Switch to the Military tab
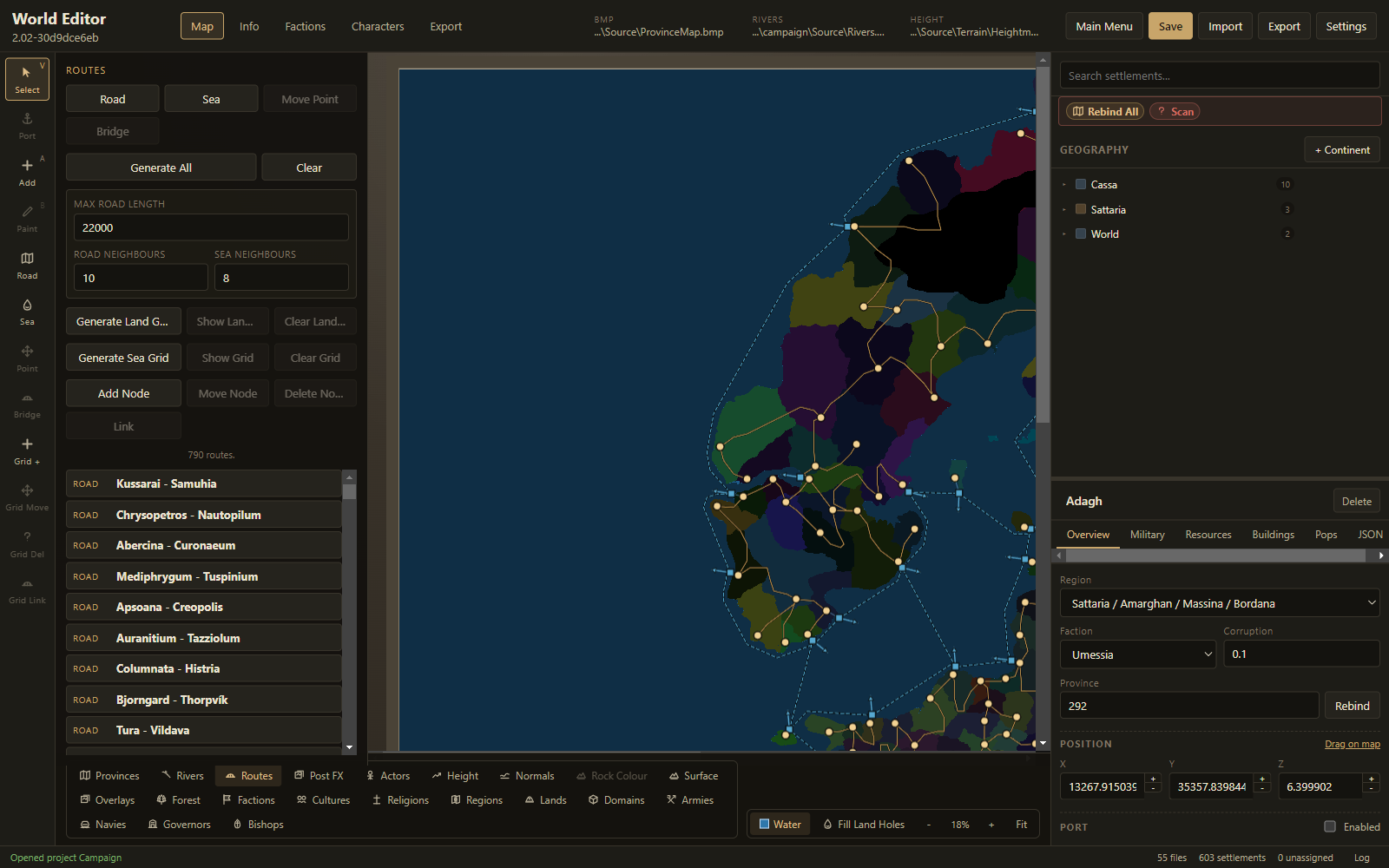 (1147, 535)
